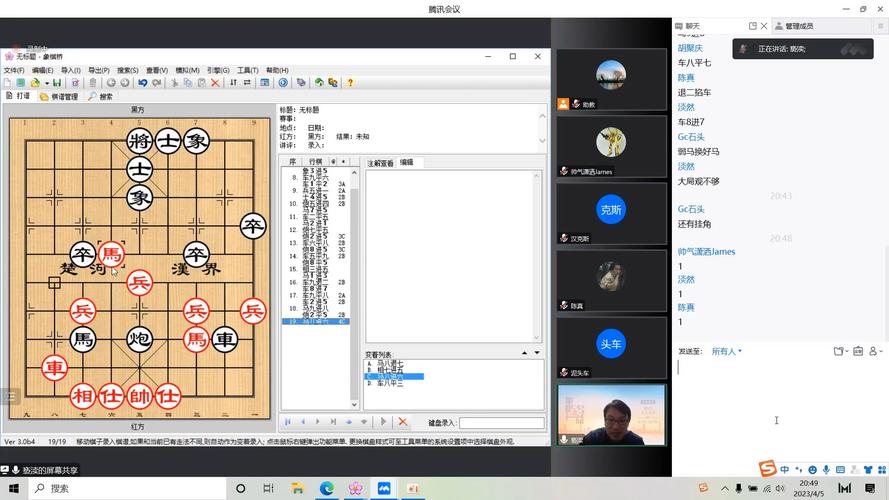Viewport: 889px width, 500px height.
Task: Click the Tencent Meeting taskbar icon
Action: click(x=384, y=488)
